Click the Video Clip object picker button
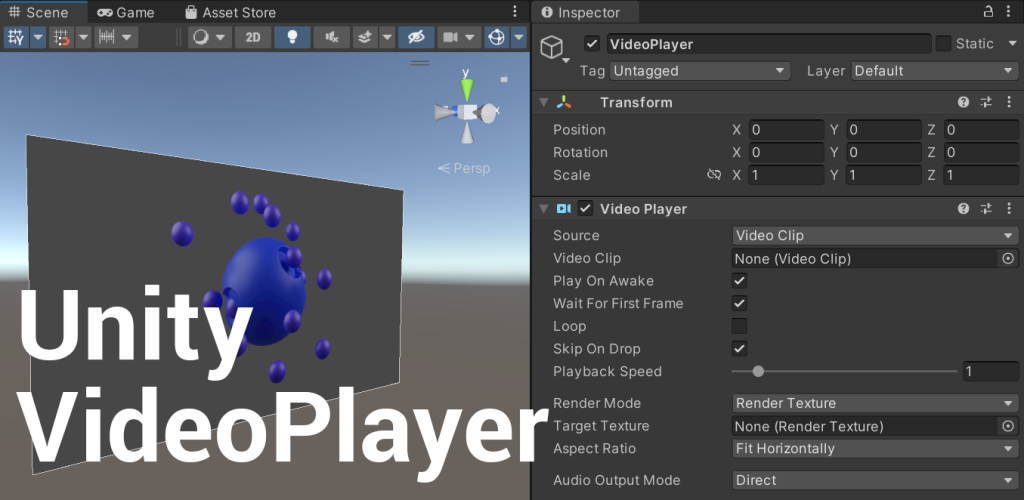 pyautogui.click(x=1008, y=258)
